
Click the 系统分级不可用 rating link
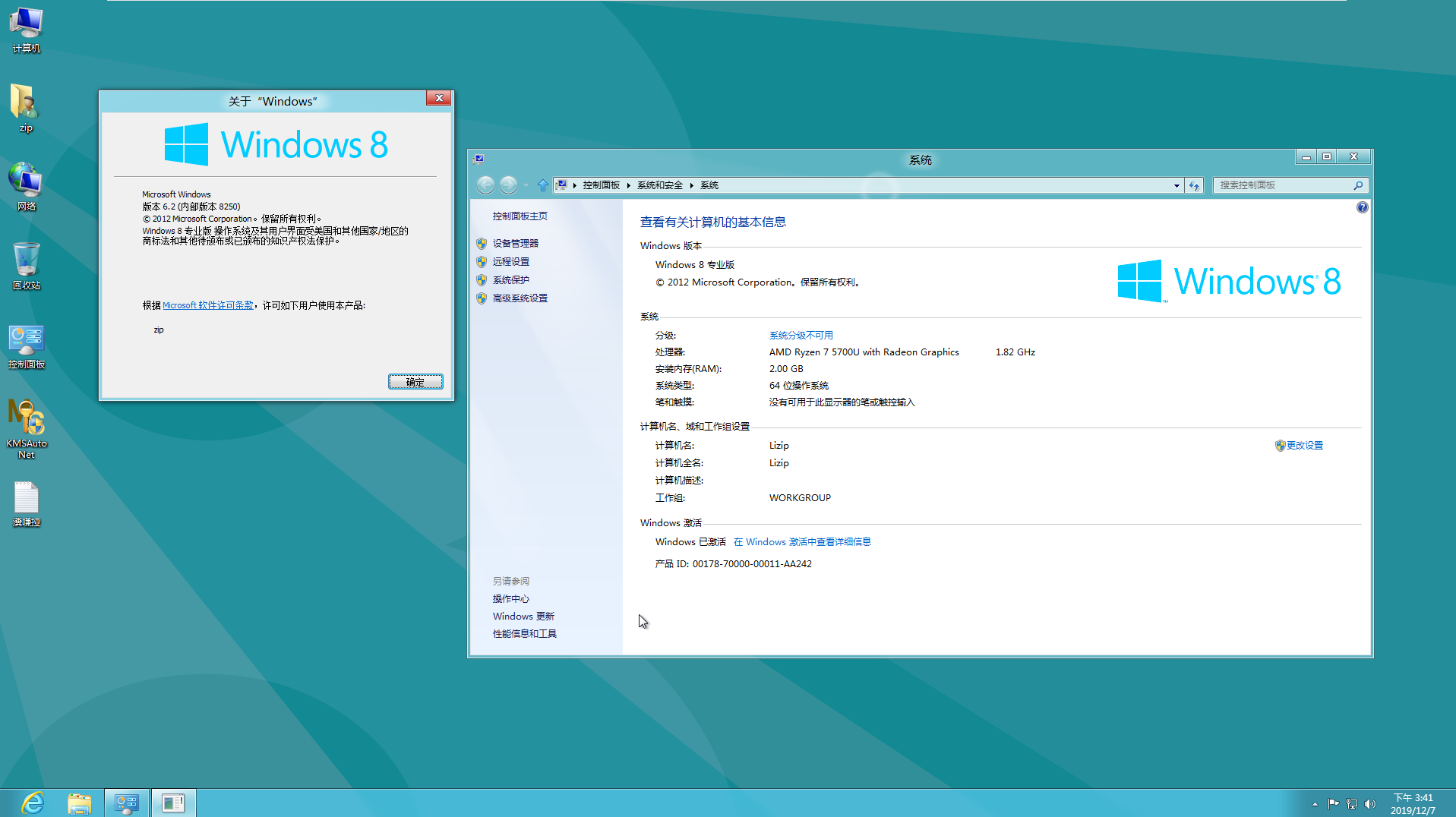coord(801,336)
